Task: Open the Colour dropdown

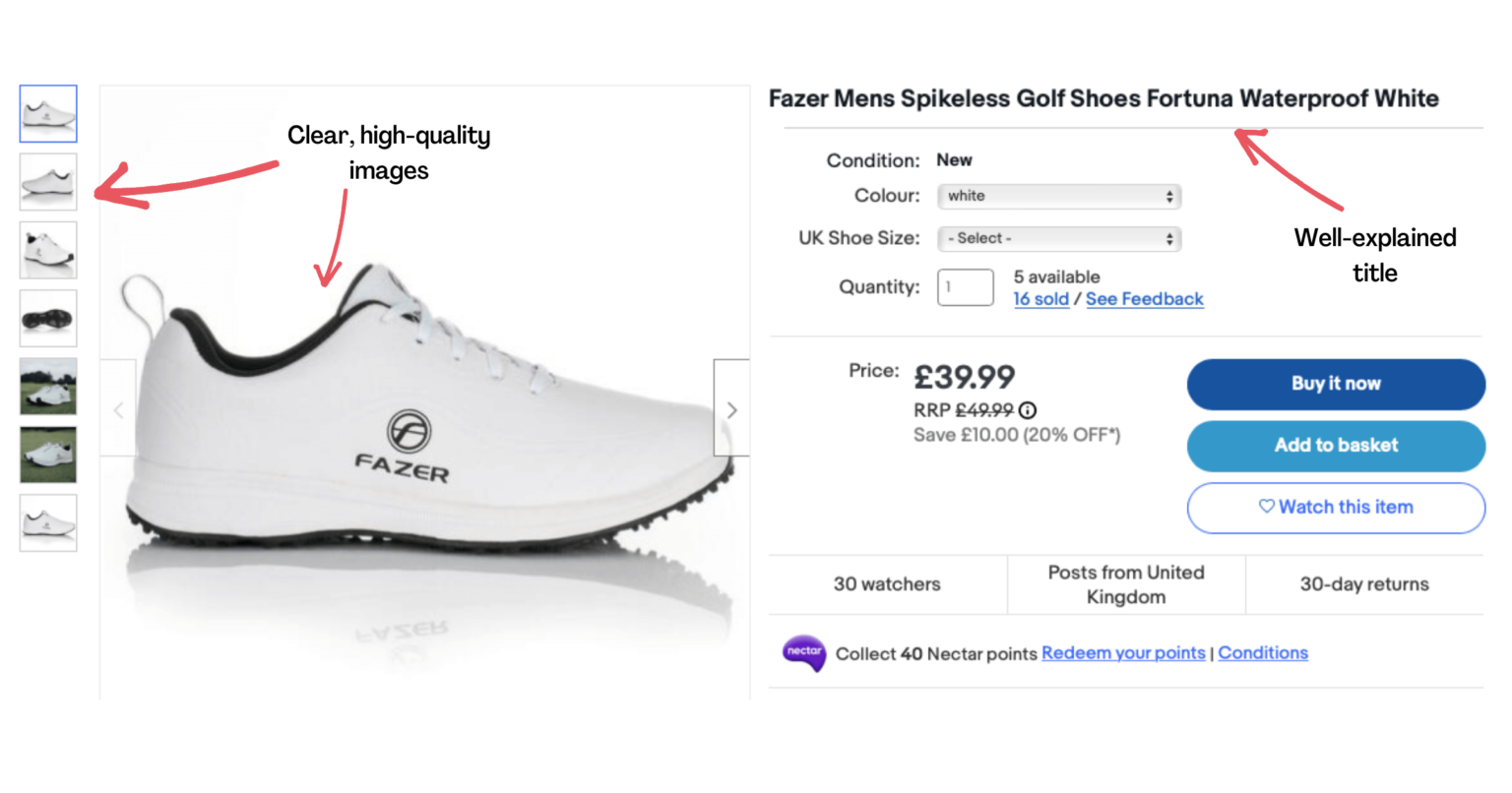Action: (x=1058, y=196)
